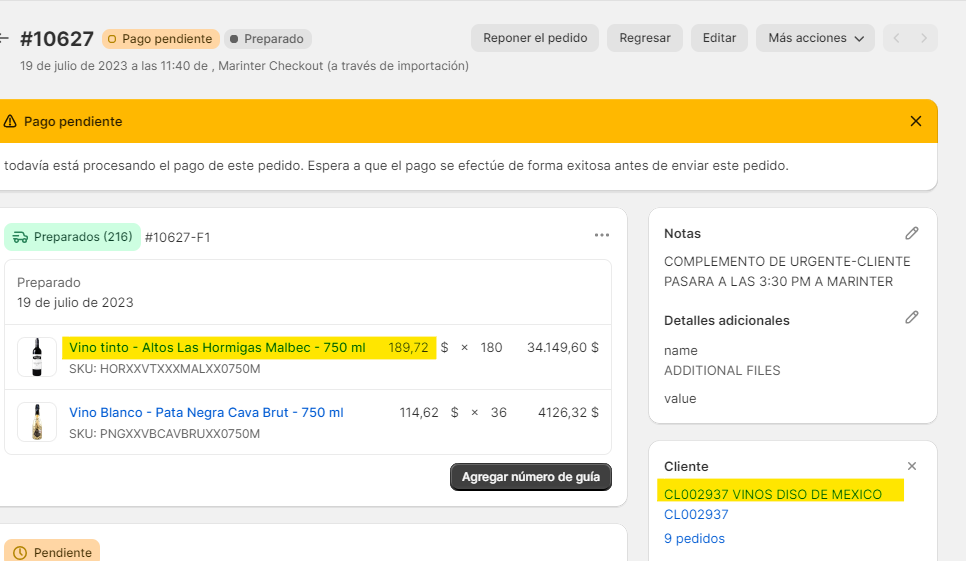Open Altos Las Hormigas Malbec product link
The image size is (966, 561).
click(x=217, y=348)
